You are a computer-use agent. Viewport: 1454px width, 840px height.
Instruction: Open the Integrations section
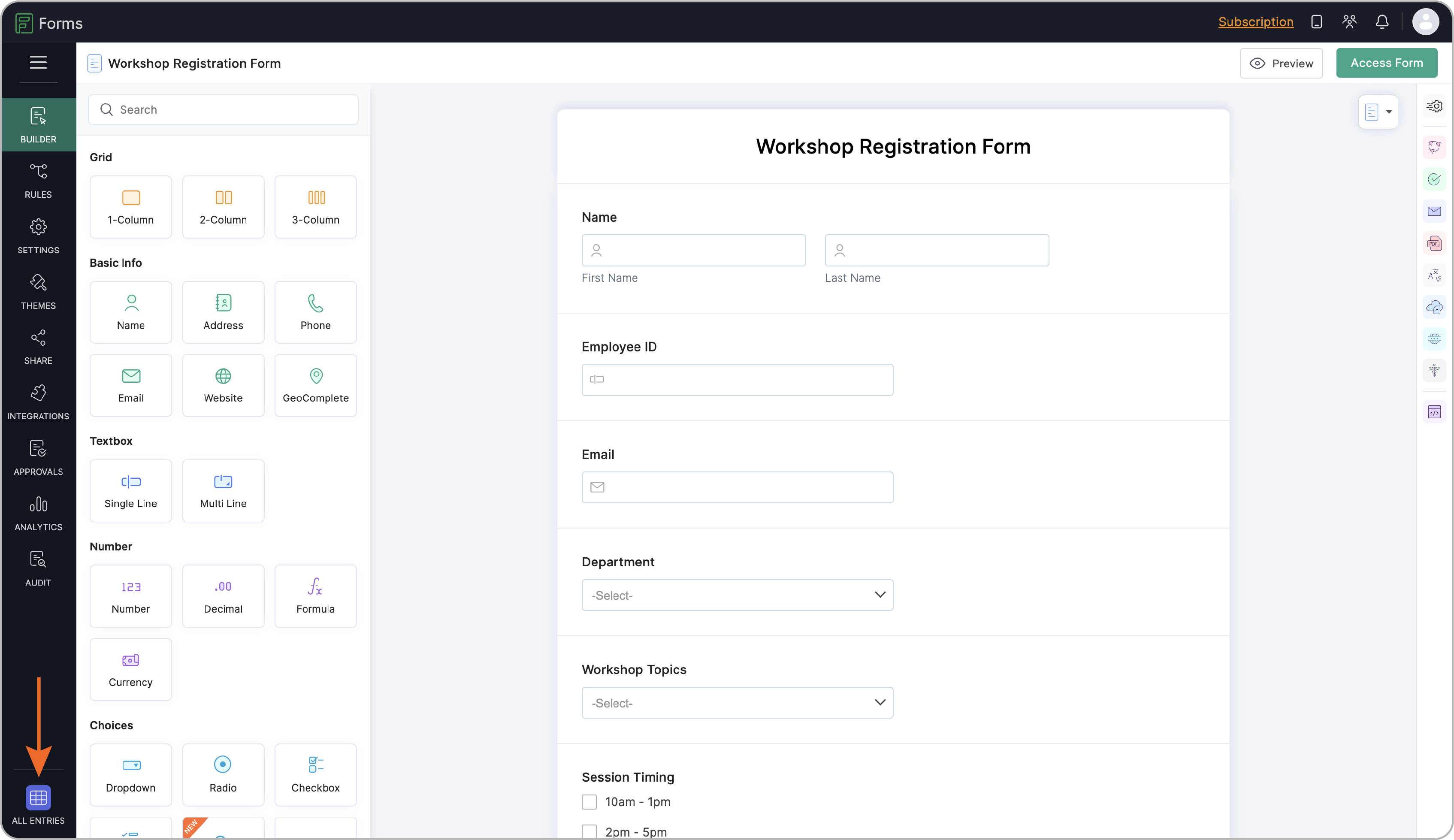pyautogui.click(x=38, y=402)
